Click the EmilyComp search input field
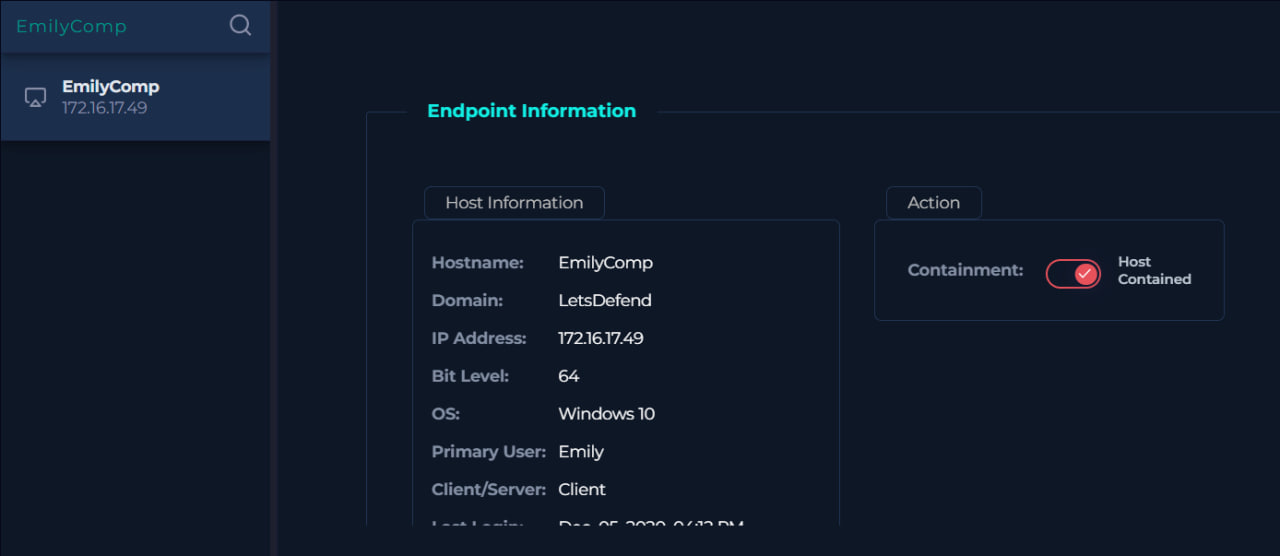The height and width of the screenshot is (556, 1280). click(x=115, y=27)
